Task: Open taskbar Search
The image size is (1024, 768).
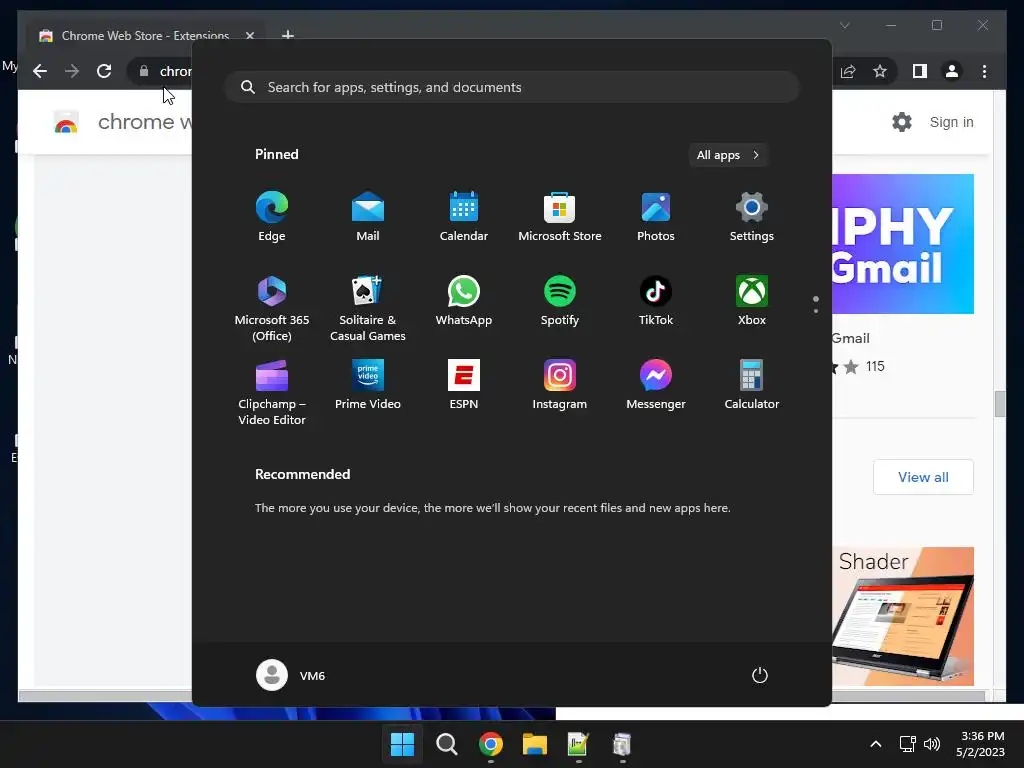Action: coord(447,744)
